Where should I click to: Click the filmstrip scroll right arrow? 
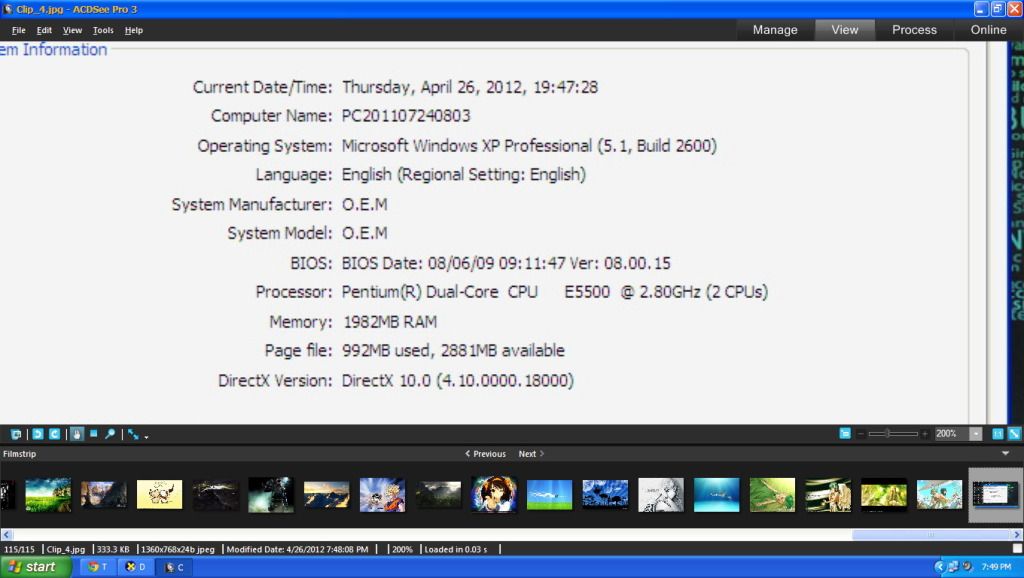pyautogui.click(x=1017, y=534)
